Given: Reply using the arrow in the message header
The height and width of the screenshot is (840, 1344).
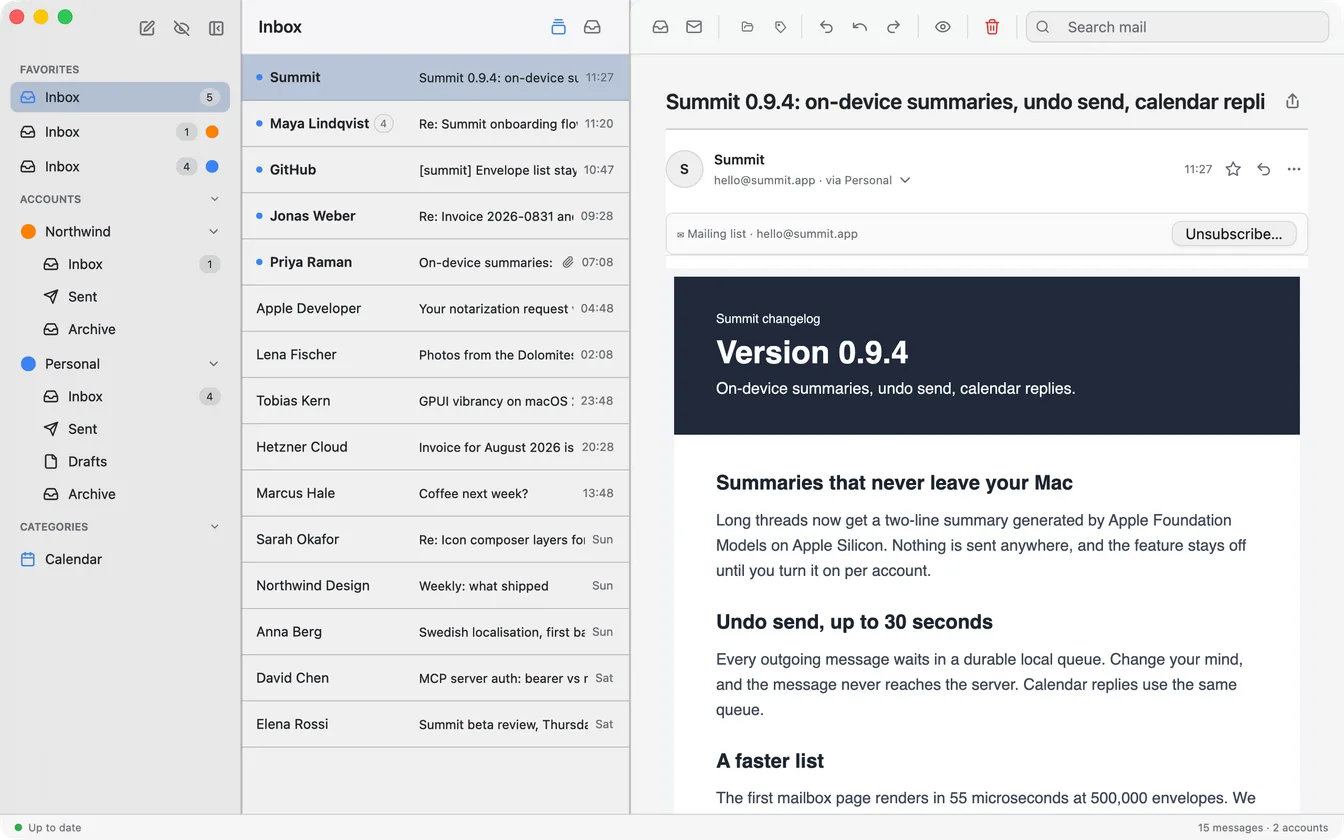Looking at the screenshot, I should coord(1264,169).
